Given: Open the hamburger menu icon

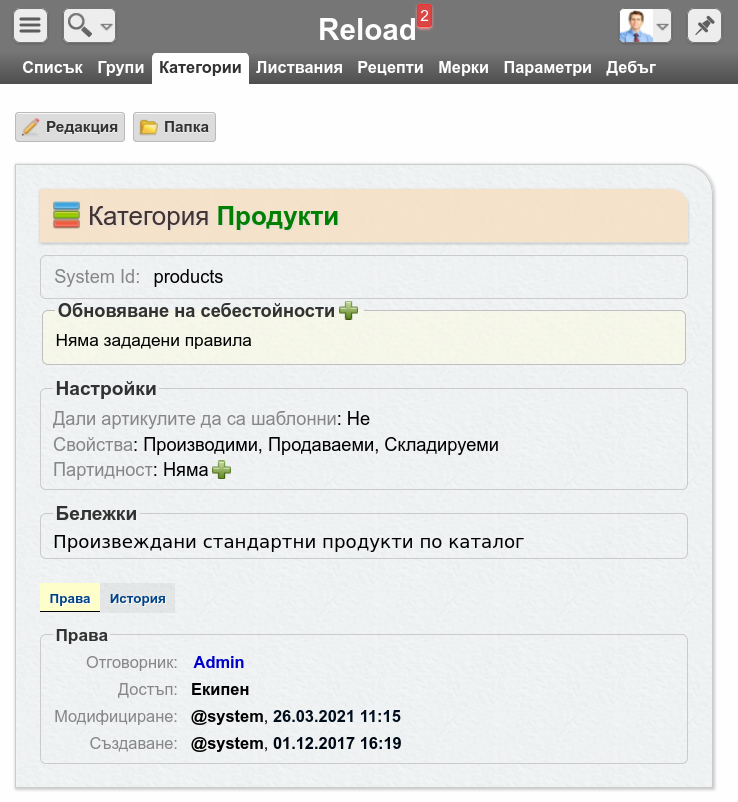Looking at the screenshot, I should point(30,25).
